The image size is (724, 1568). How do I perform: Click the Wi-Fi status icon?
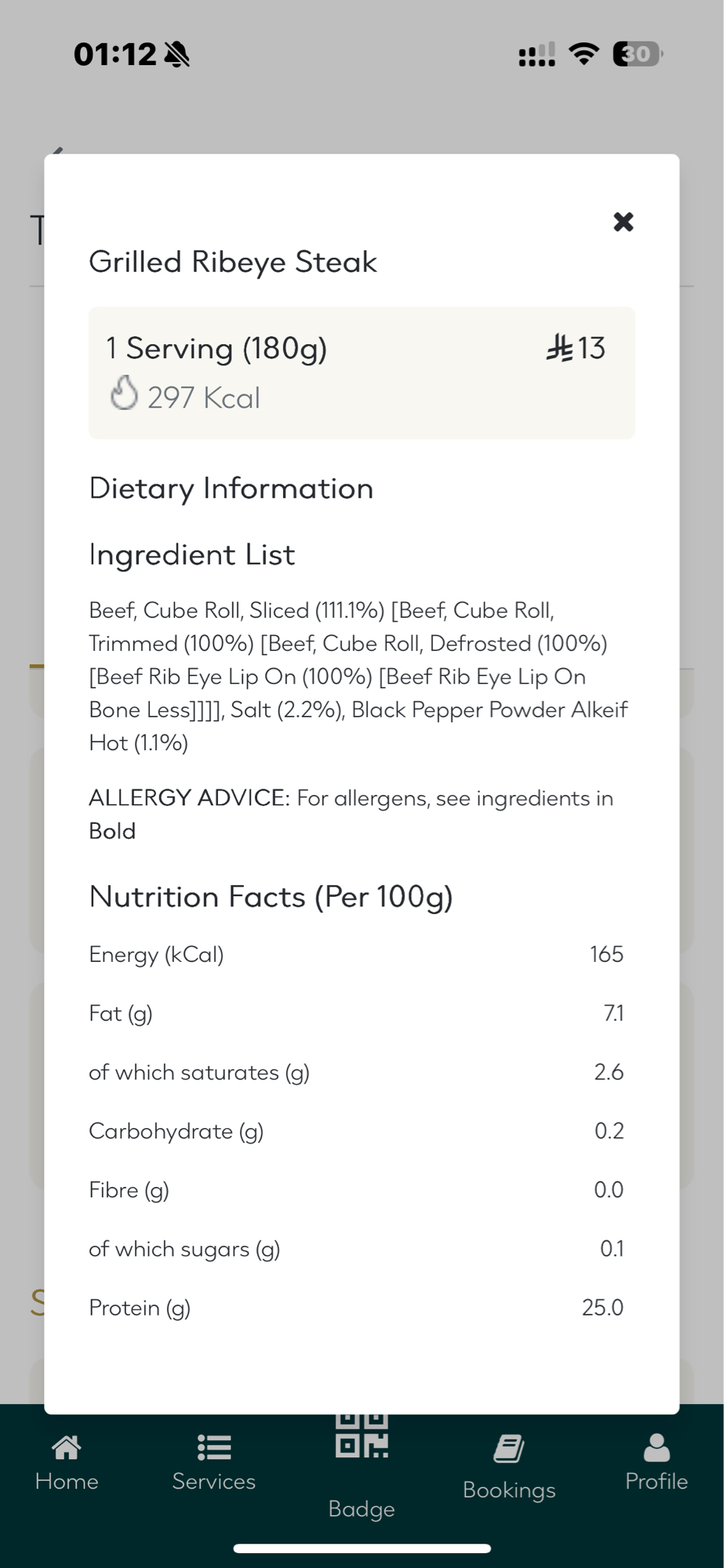pyautogui.click(x=584, y=53)
